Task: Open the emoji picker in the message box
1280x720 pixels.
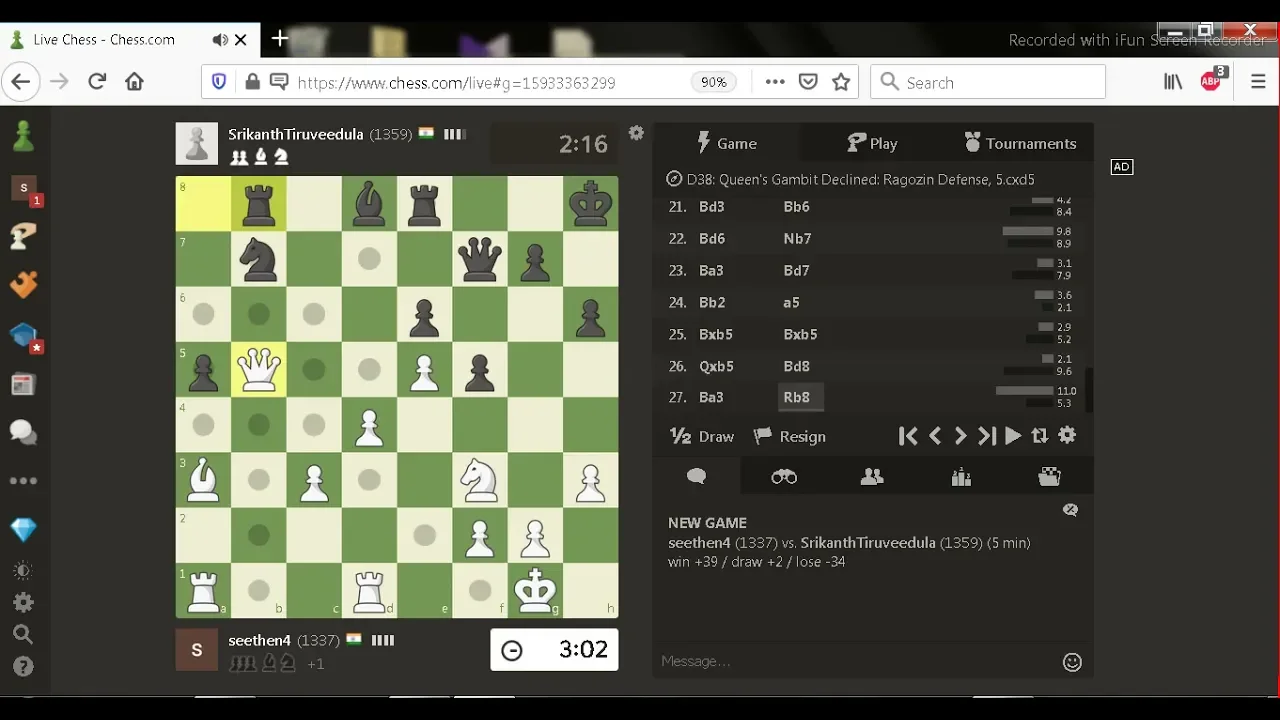Action: (x=1072, y=662)
